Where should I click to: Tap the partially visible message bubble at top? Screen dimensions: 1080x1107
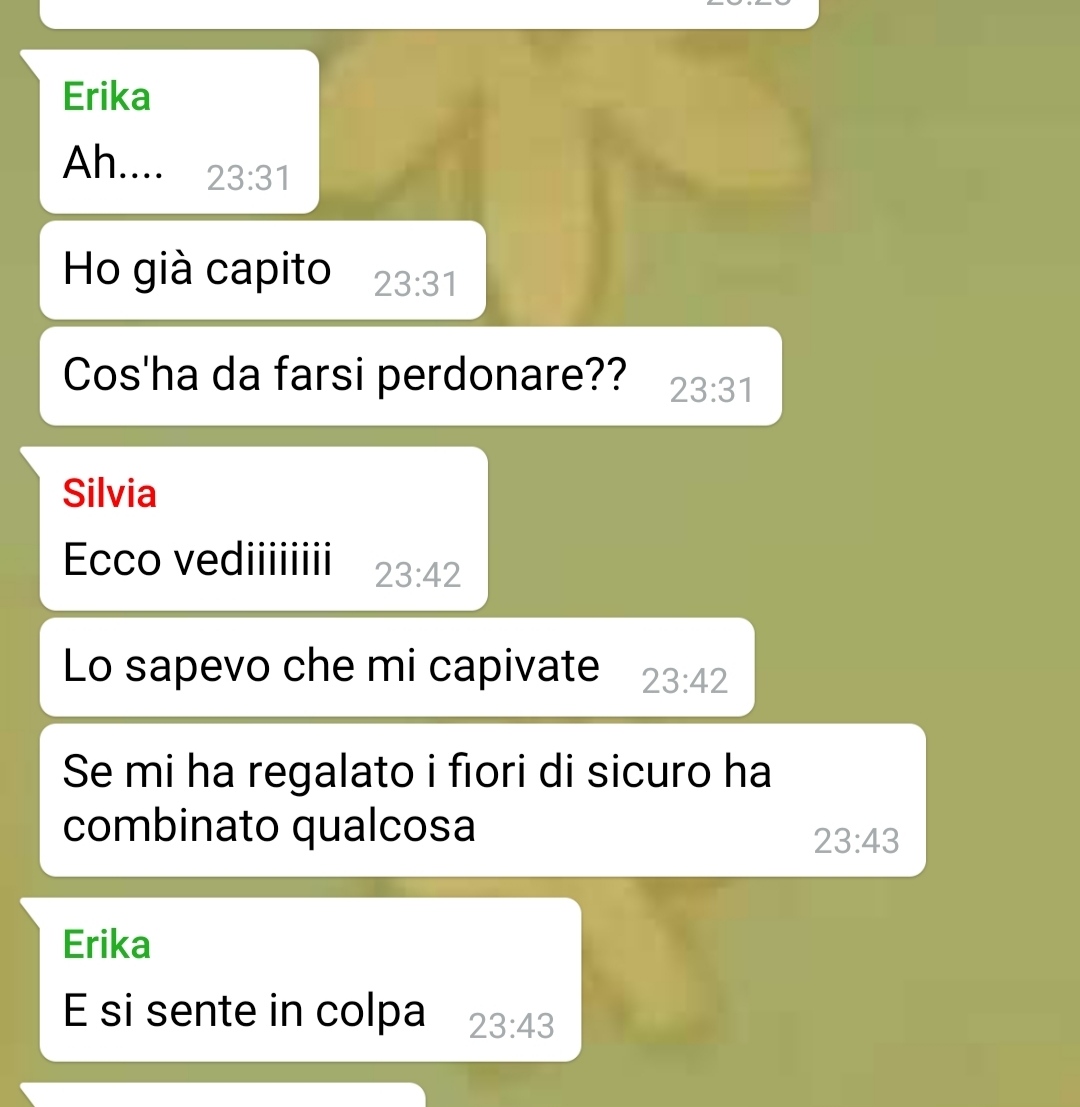[x=429, y=13]
